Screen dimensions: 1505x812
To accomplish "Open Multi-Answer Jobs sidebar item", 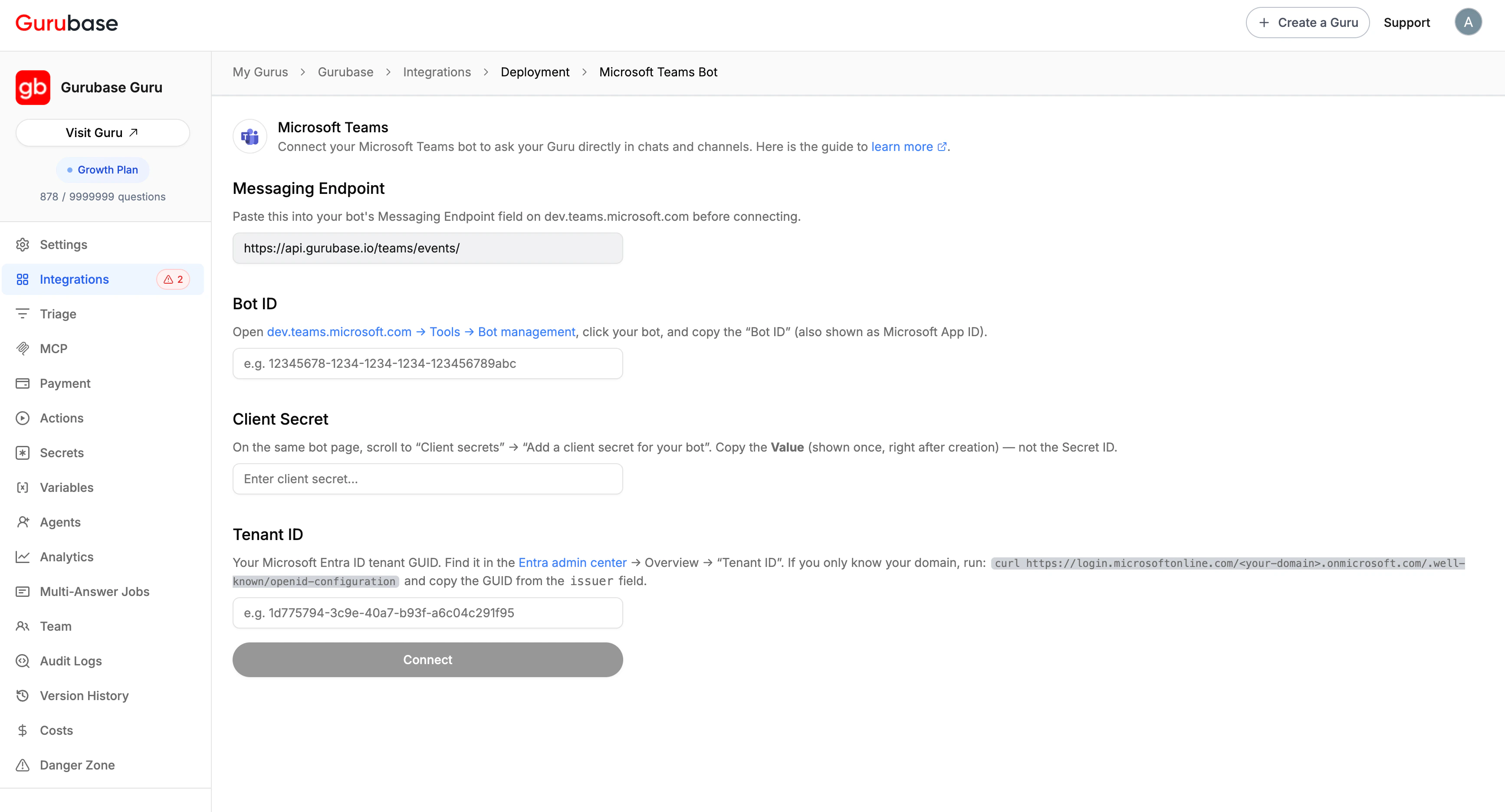I will click(103, 591).
